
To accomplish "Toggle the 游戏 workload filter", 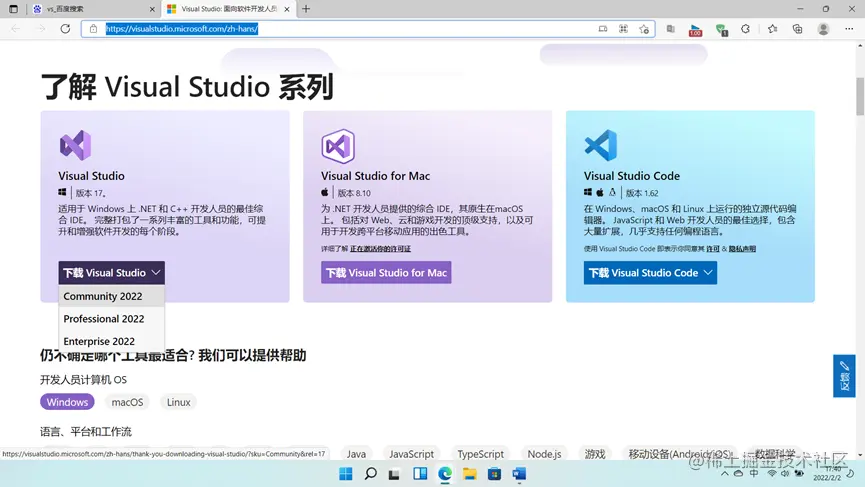I will (595, 453).
